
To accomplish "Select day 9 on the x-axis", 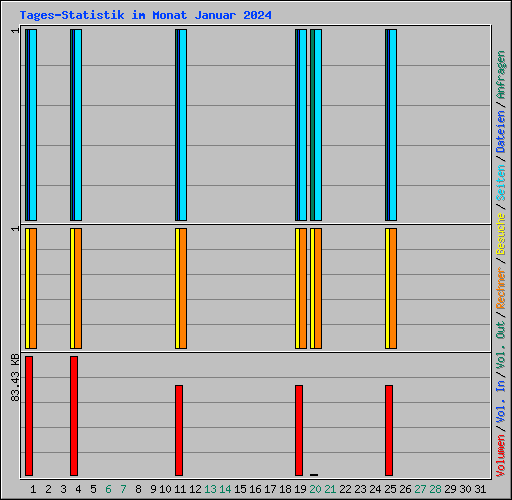I will (x=153, y=489).
